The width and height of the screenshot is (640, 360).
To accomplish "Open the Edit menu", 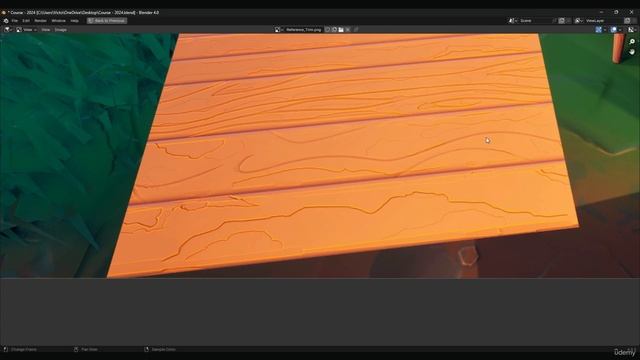I will click(26, 20).
